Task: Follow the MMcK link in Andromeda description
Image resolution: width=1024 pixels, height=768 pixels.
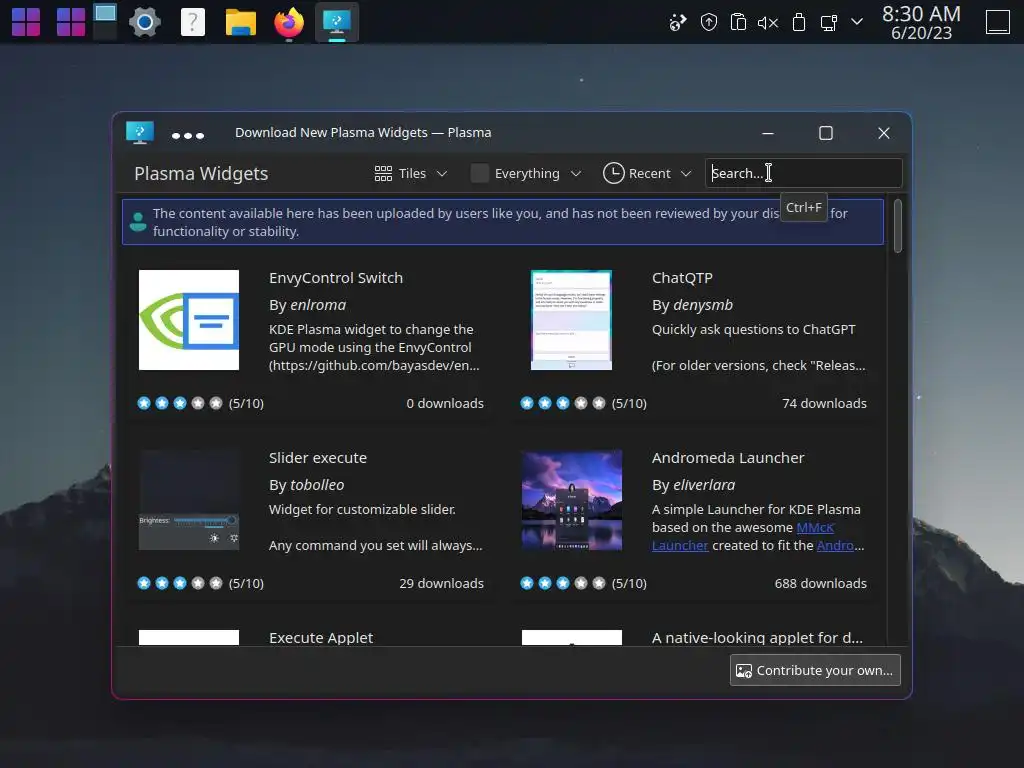Action: [815, 528]
